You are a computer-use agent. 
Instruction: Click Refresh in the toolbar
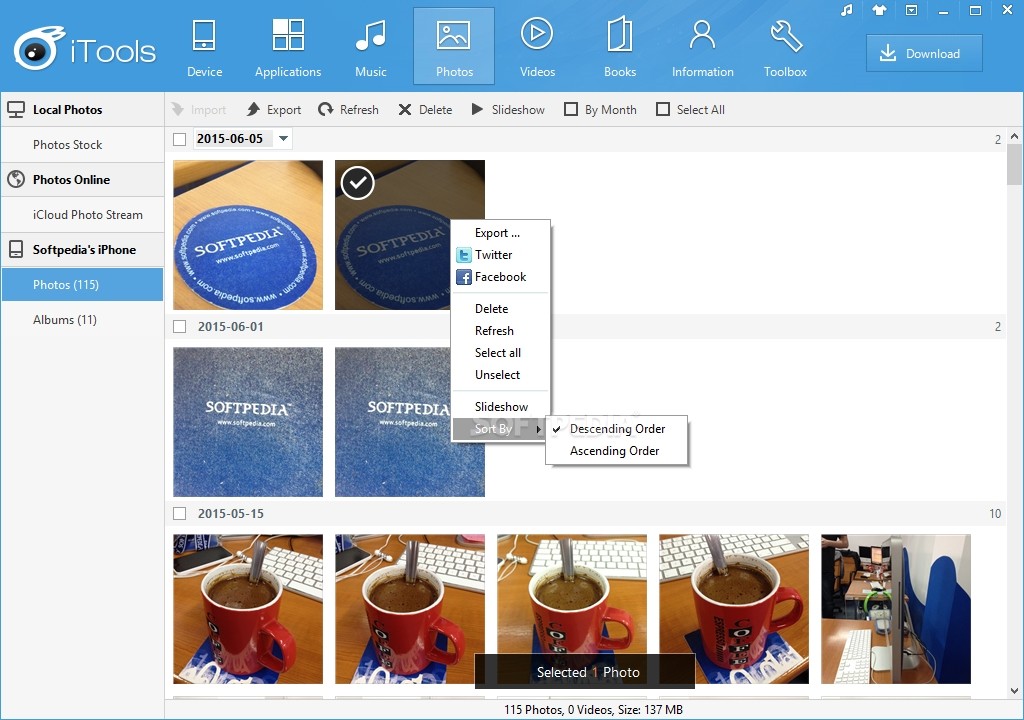pos(348,110)
